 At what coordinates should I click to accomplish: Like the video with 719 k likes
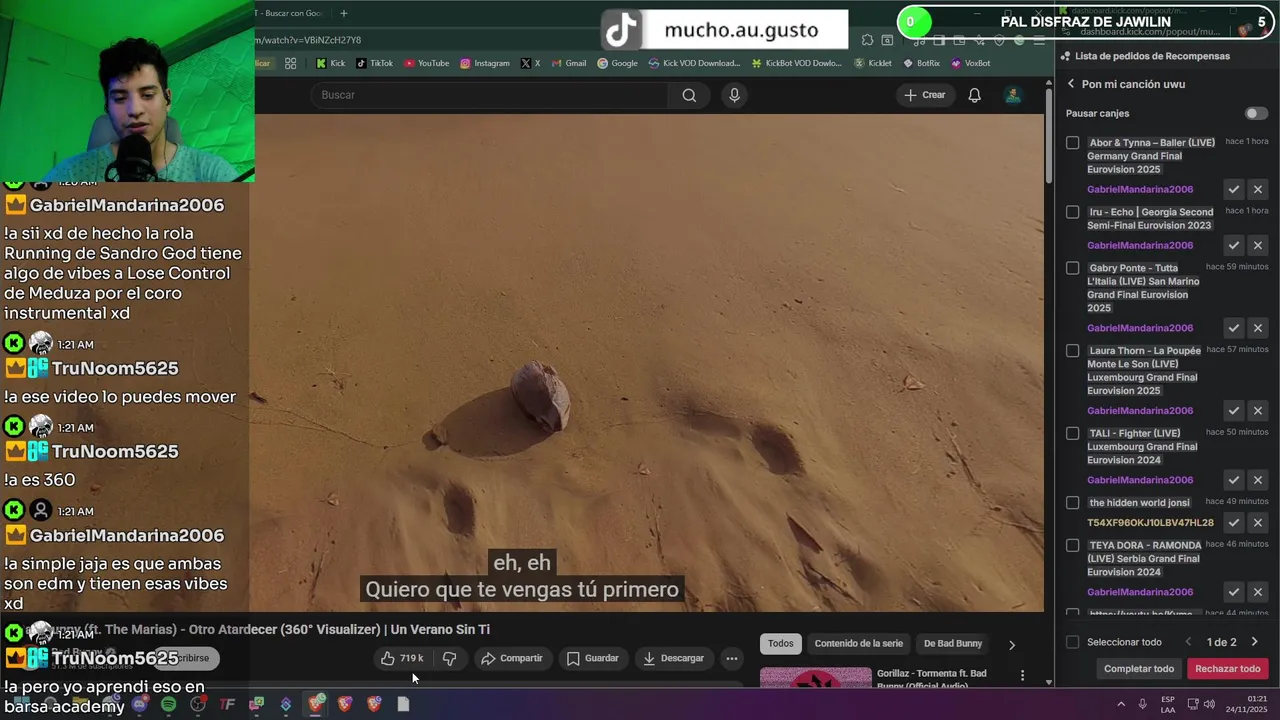(402, 658)
